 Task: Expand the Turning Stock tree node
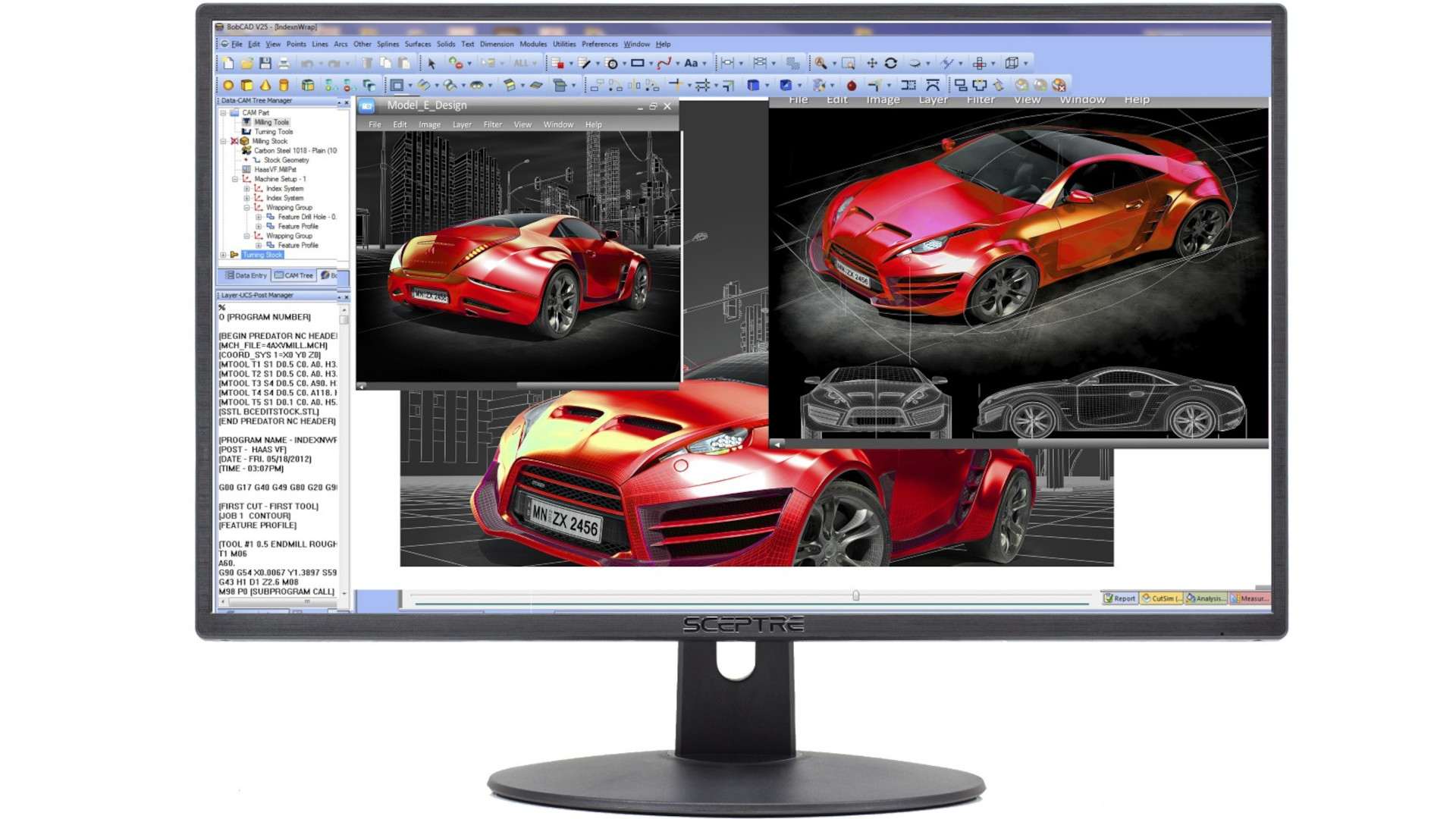coord(222,255)
